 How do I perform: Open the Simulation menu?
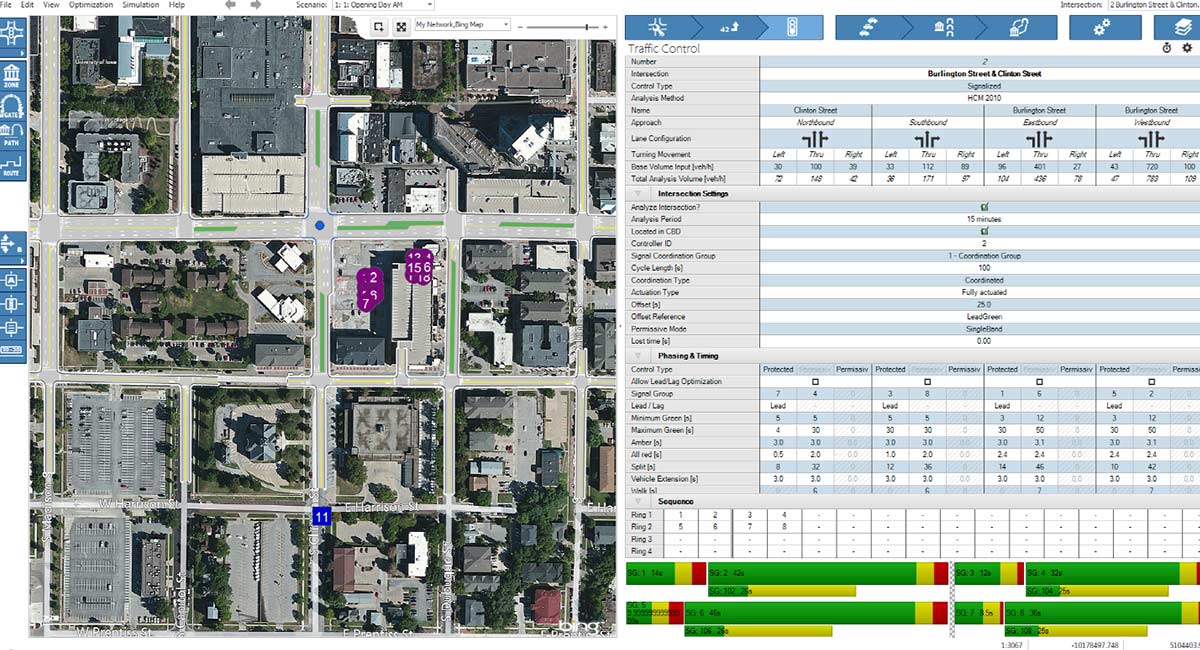[140, 5]
